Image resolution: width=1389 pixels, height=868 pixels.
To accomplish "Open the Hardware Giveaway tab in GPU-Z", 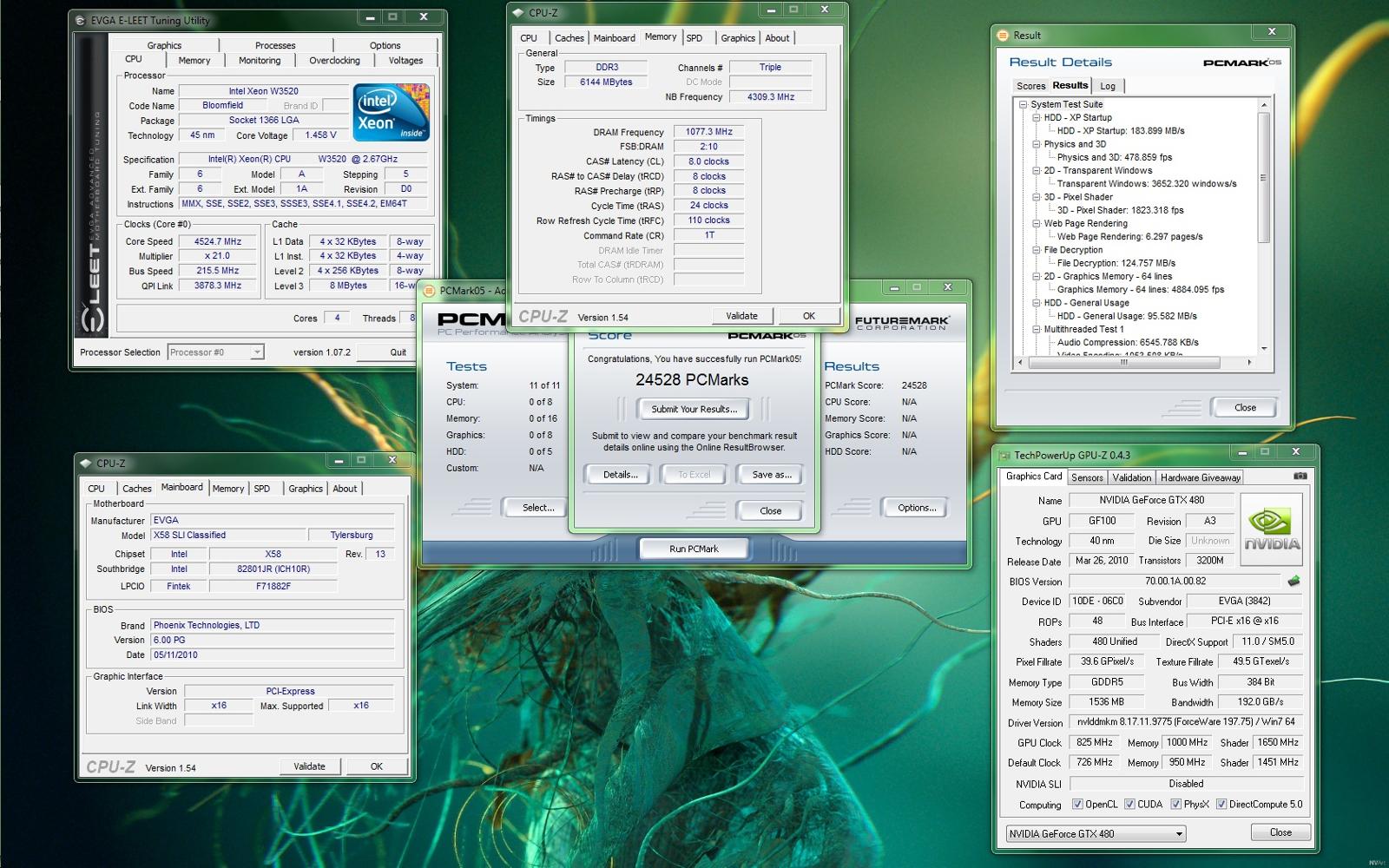I will tap(1201, 477).
